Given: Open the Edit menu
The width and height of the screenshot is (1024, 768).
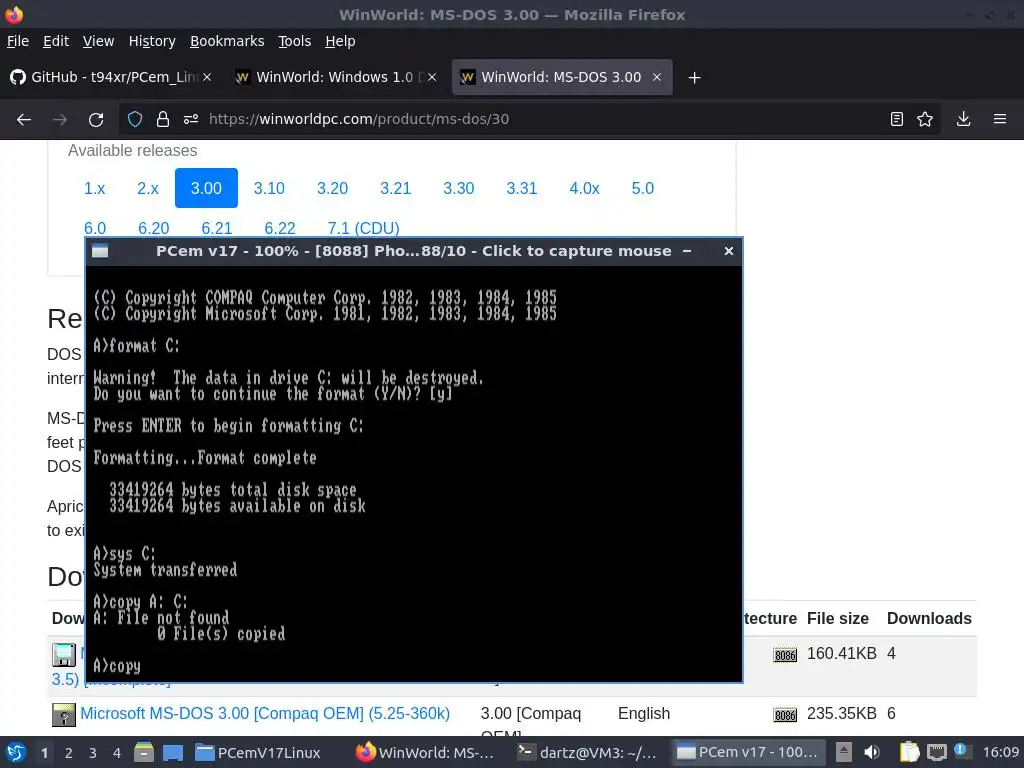Looking at the screenshot, I should pyautogui.click(x=56, y=41).
